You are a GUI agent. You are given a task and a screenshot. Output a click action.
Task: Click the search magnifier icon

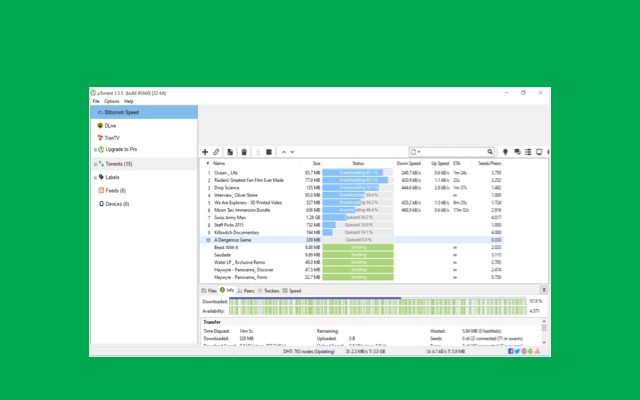(490, 152)
